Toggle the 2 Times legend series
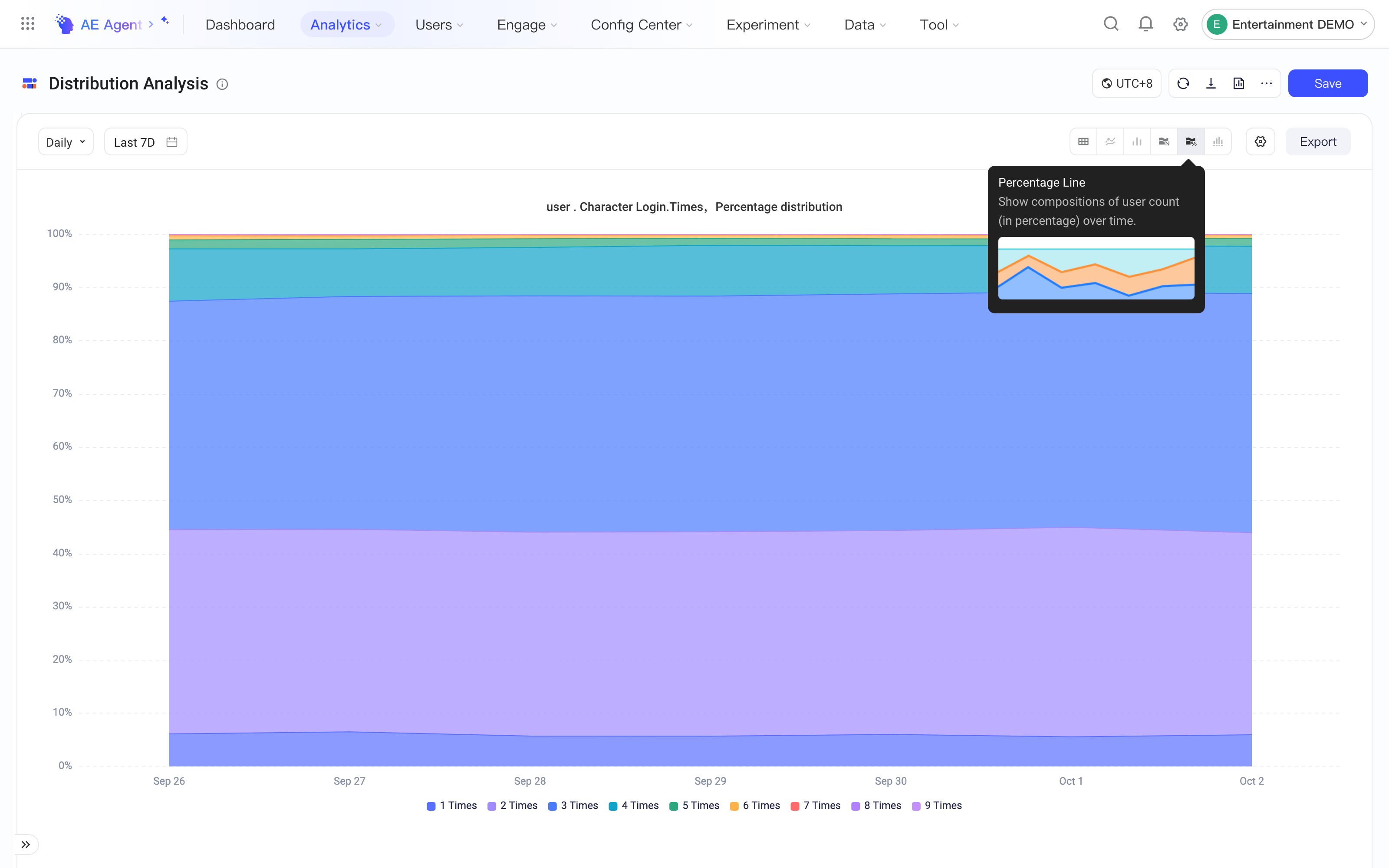The height and width of the screenshot is (868, 1389). (x=512, y=806)
